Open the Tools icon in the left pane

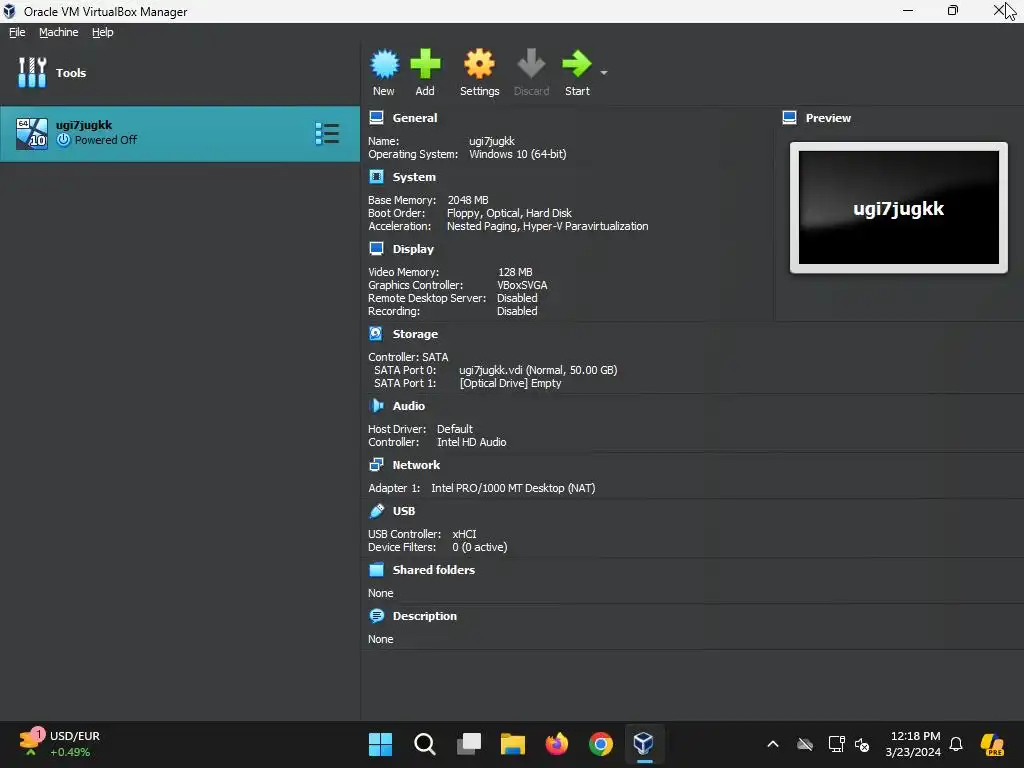coord(32,72)
